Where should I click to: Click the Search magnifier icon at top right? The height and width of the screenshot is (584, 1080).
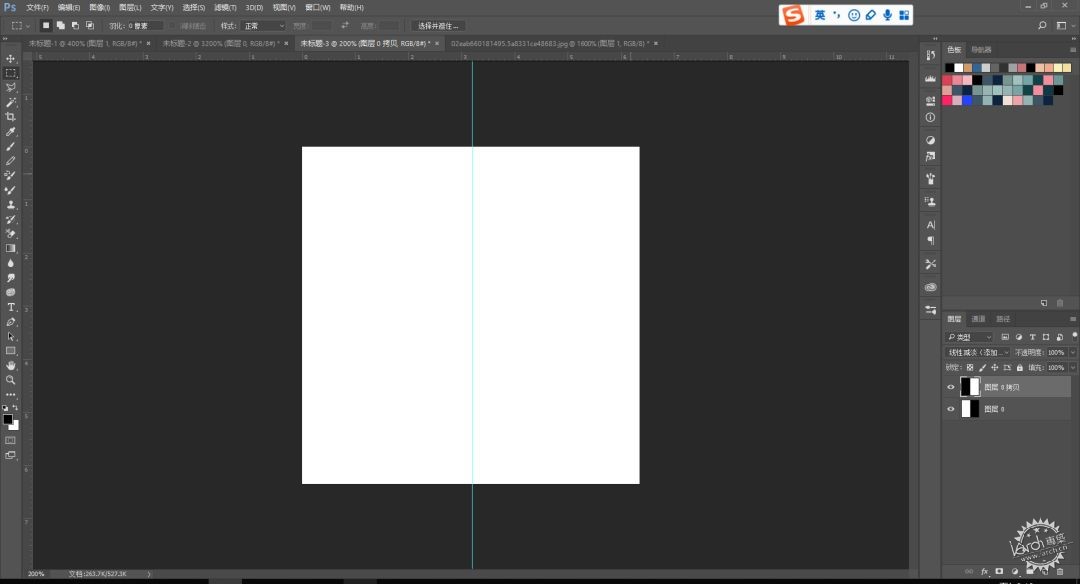pyautogui.click(x=1042, y=25)
